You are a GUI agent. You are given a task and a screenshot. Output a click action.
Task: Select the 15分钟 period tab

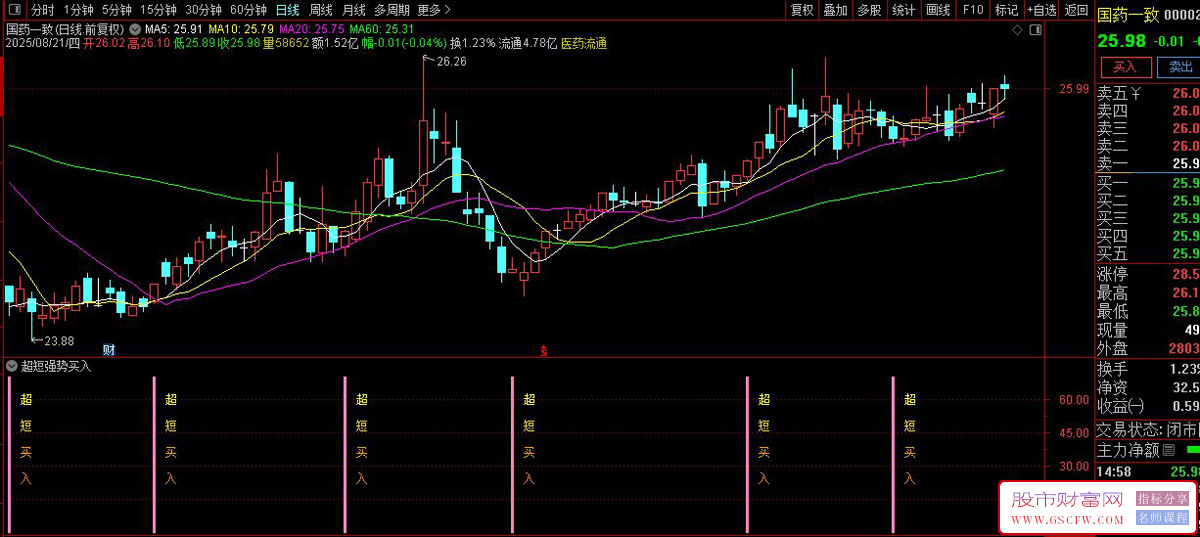coord(158,10)
